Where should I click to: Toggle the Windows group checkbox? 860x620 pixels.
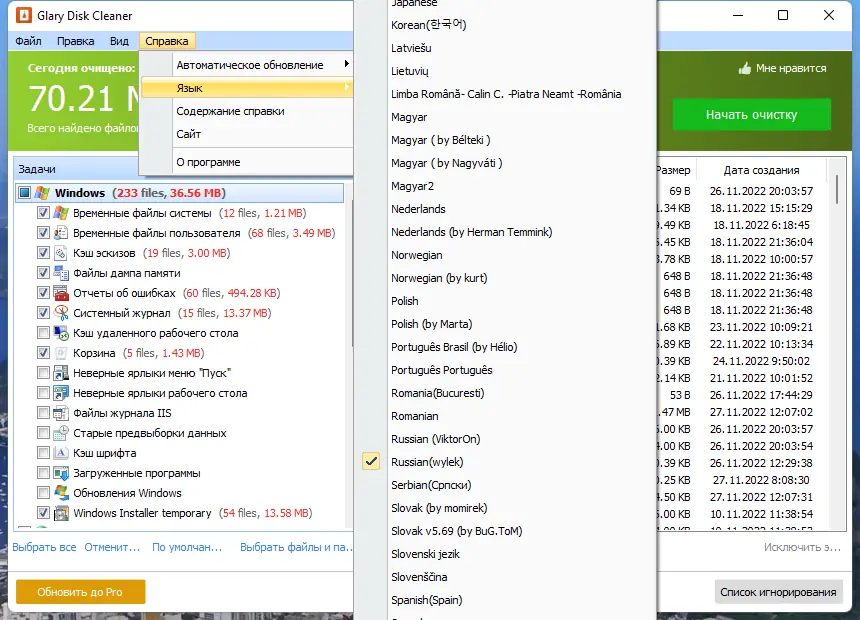click(x=24, y=193)
